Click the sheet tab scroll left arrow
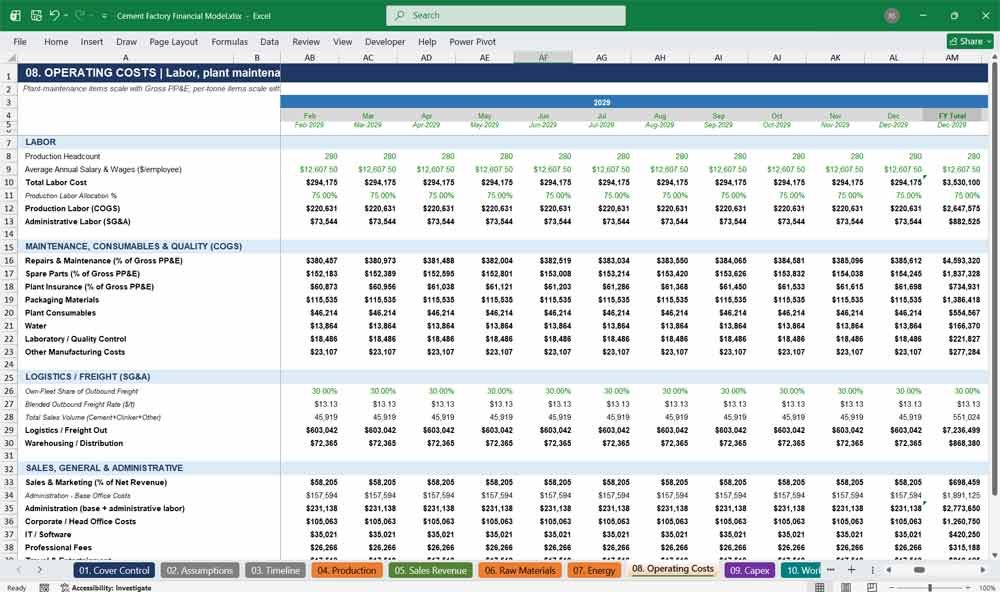 (18, 570)
